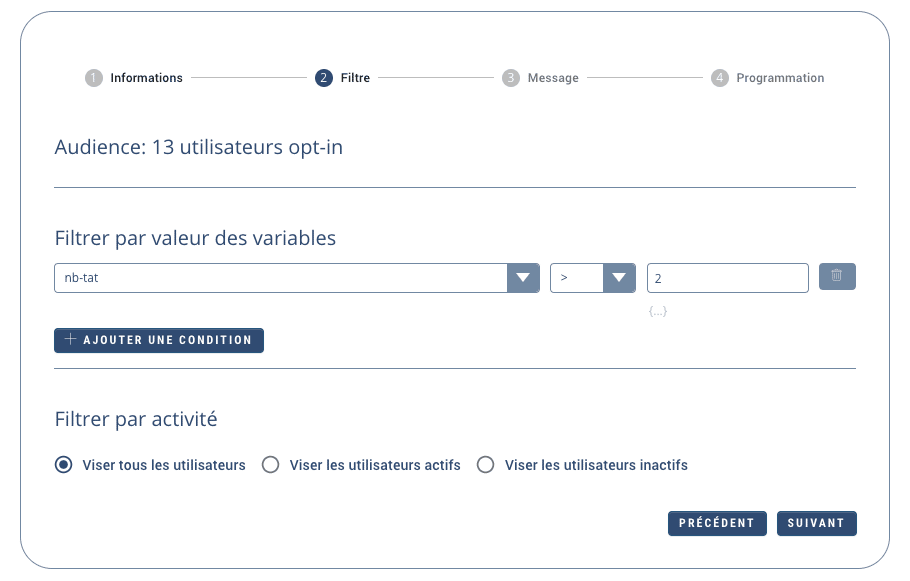
Task: Focus the condition value field containing 2
Action: click(x=727, y=278)
